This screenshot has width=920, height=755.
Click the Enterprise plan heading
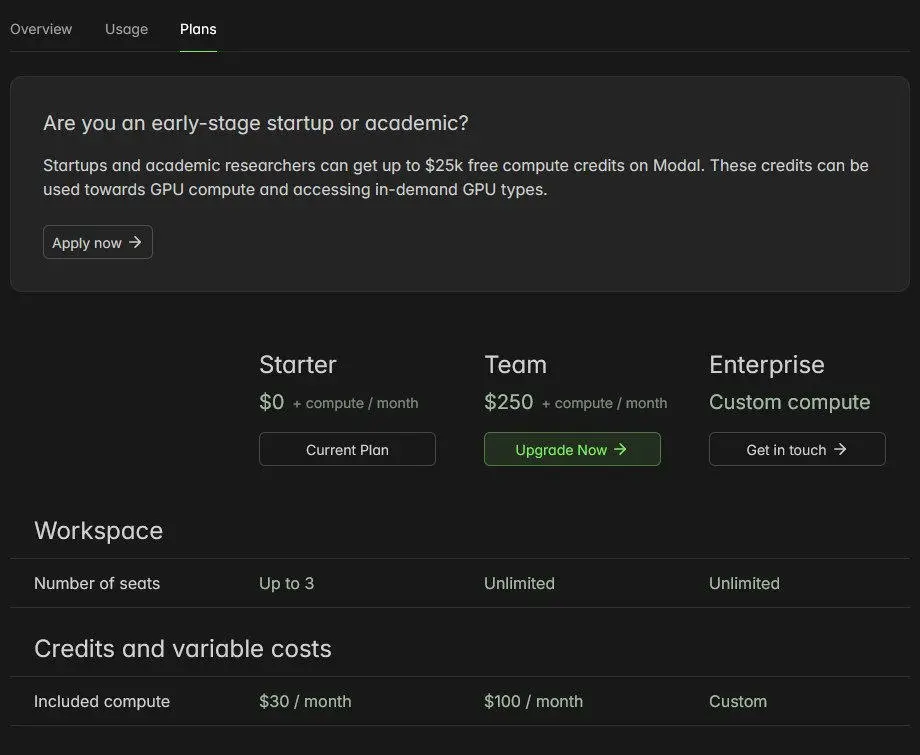coord(767,365)
